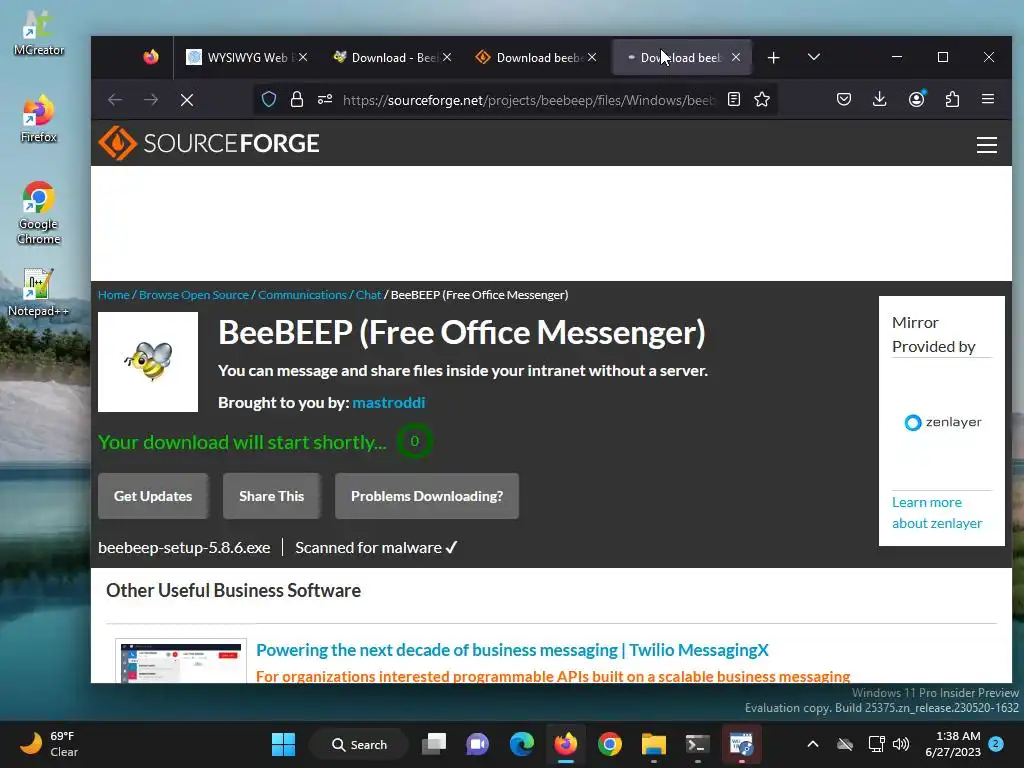Open the Notepad++ desktop shortcut
The image size is (1024, 768).
[38, 293]
